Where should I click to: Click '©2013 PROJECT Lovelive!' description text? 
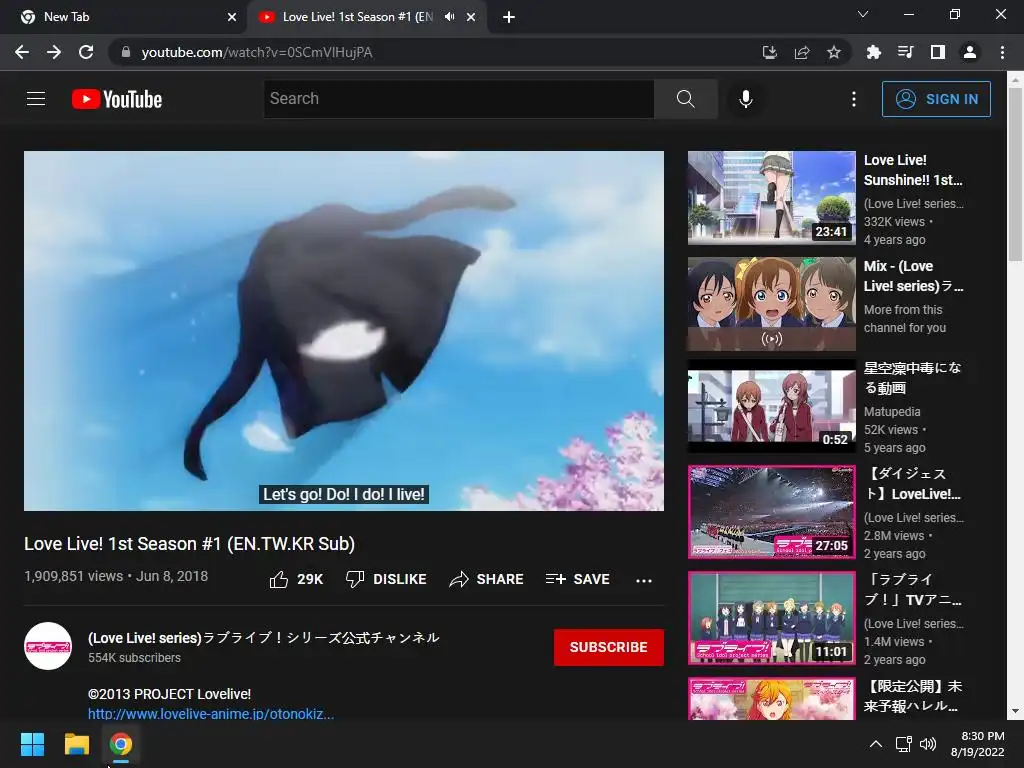(169, 694)
